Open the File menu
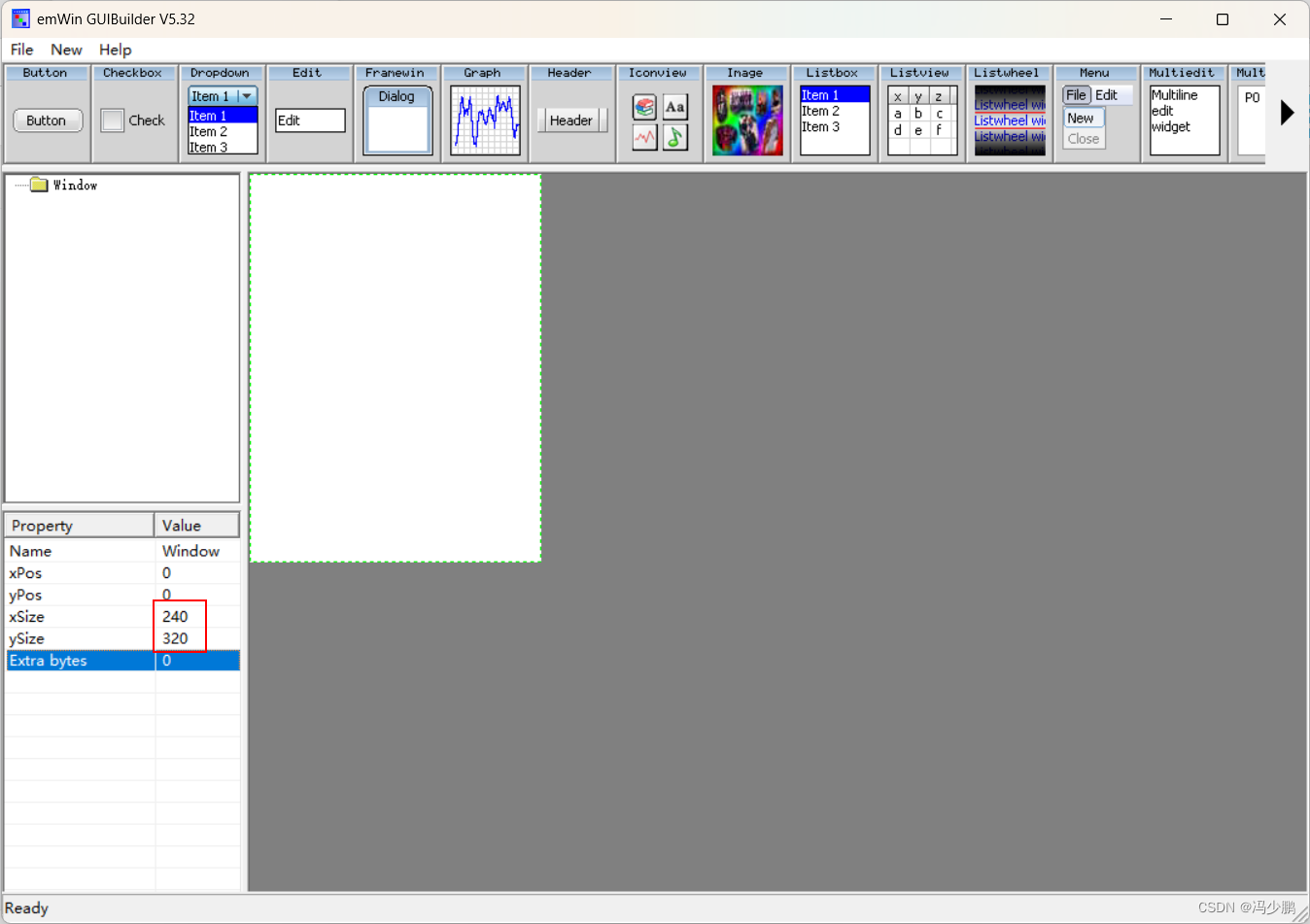 (20, 50)
